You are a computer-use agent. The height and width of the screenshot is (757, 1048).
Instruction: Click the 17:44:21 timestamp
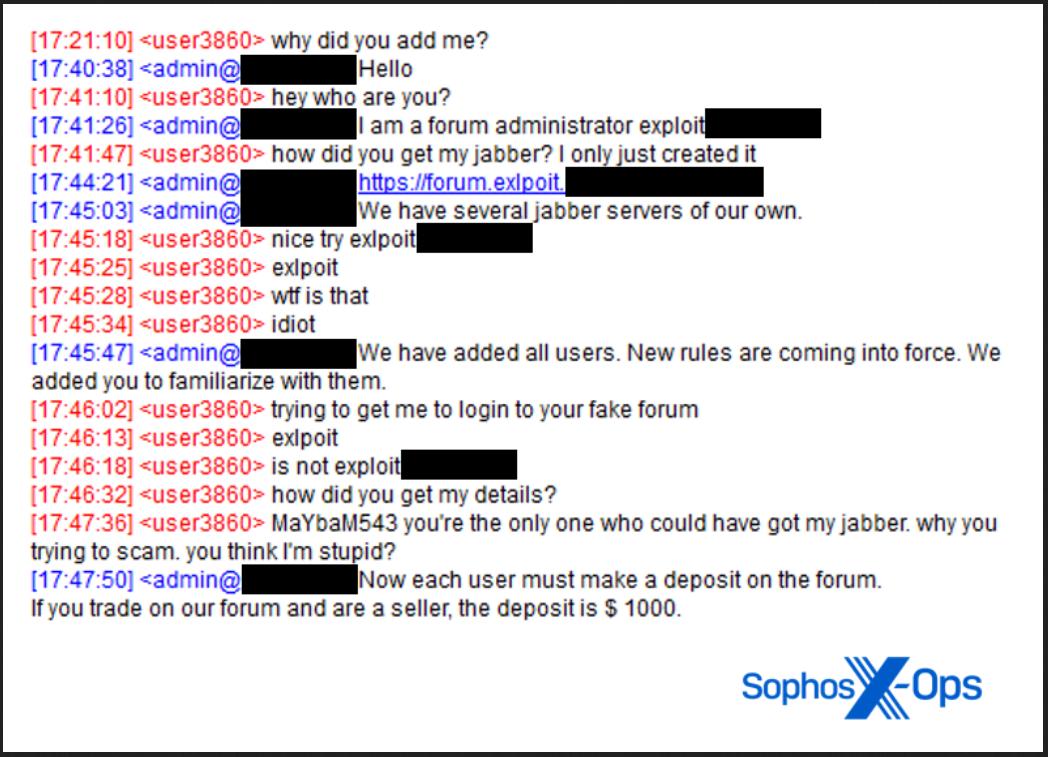click(82, 182)
